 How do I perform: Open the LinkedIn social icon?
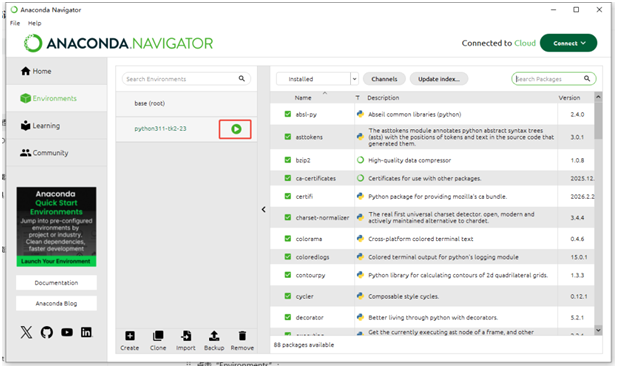coord(86,332)
